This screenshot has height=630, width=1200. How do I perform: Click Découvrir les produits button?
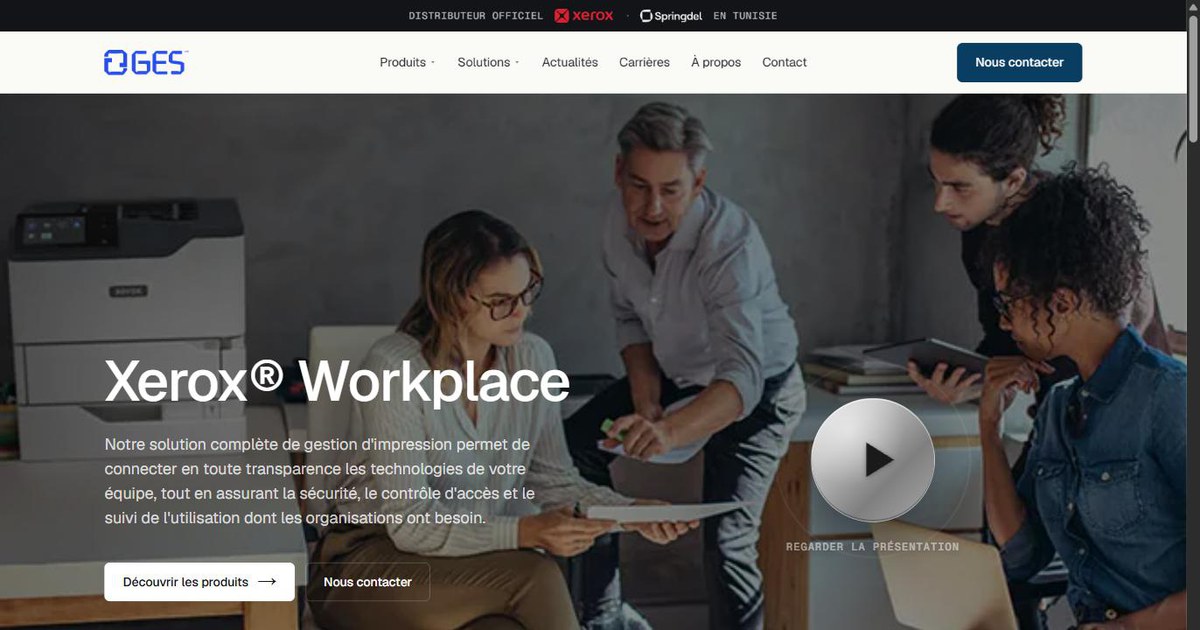(199, 582)
